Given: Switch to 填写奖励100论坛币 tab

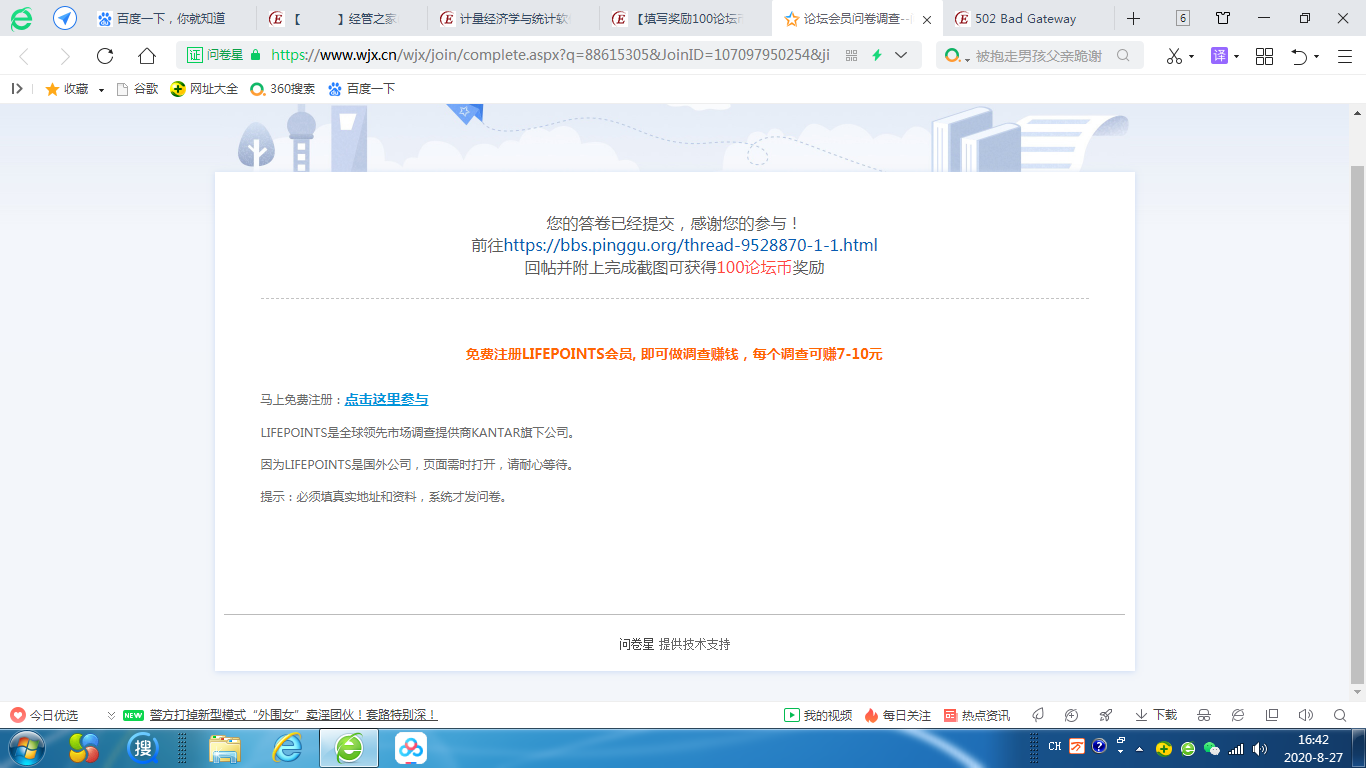Looking at the screenshot, I should (687, 18).
